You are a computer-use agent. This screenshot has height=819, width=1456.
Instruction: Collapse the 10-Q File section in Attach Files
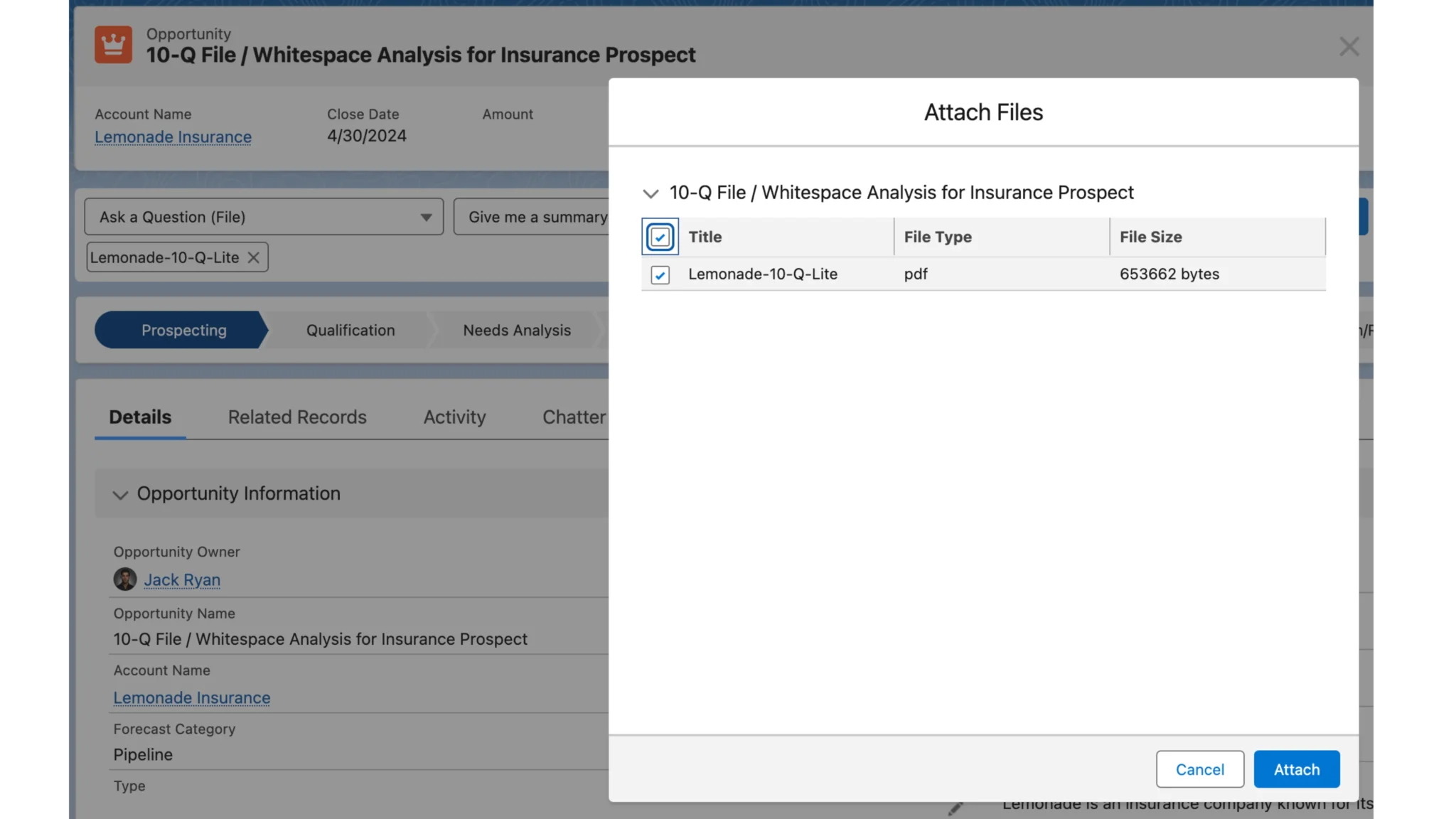pyautogui.click(x=649, y=193)
